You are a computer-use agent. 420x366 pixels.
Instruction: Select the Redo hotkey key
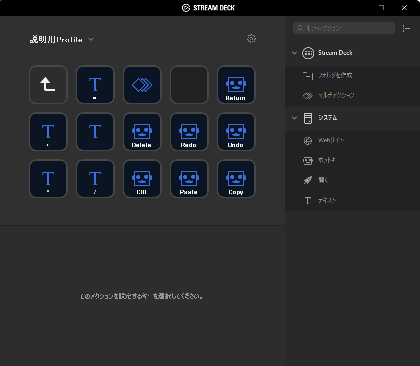189,132
